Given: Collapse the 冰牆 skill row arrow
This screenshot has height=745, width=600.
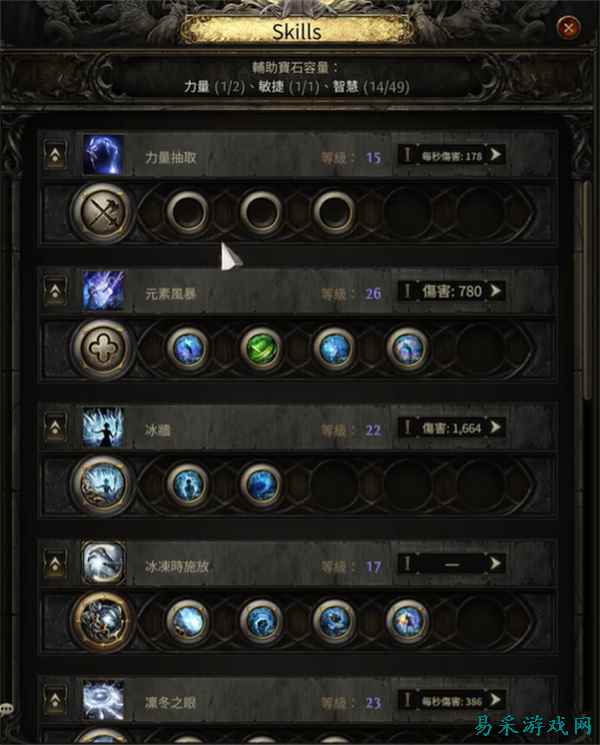Looking at the screenshot, I should (x=55, y=427).
